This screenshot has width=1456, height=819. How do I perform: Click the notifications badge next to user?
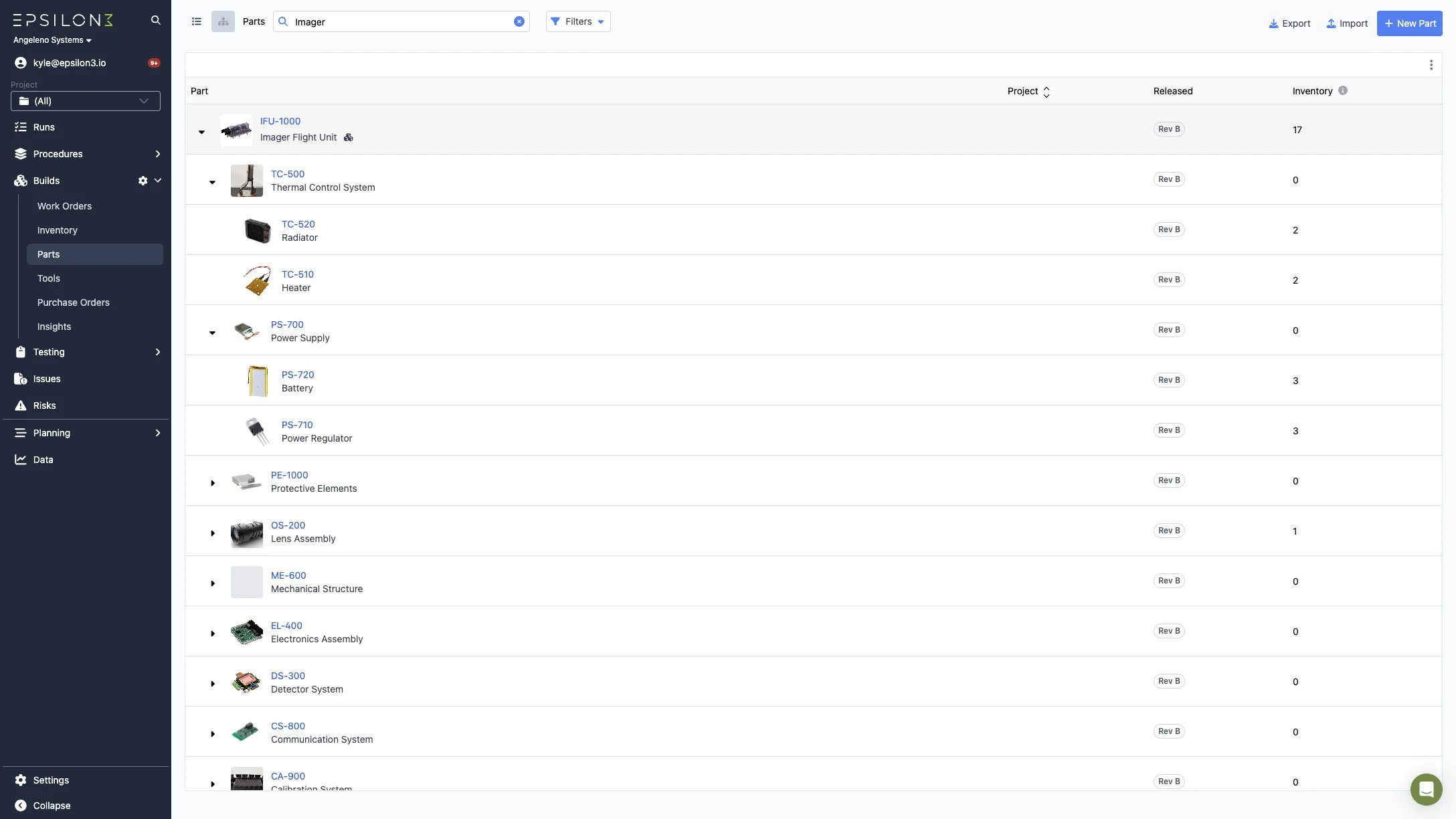[154, 63]
